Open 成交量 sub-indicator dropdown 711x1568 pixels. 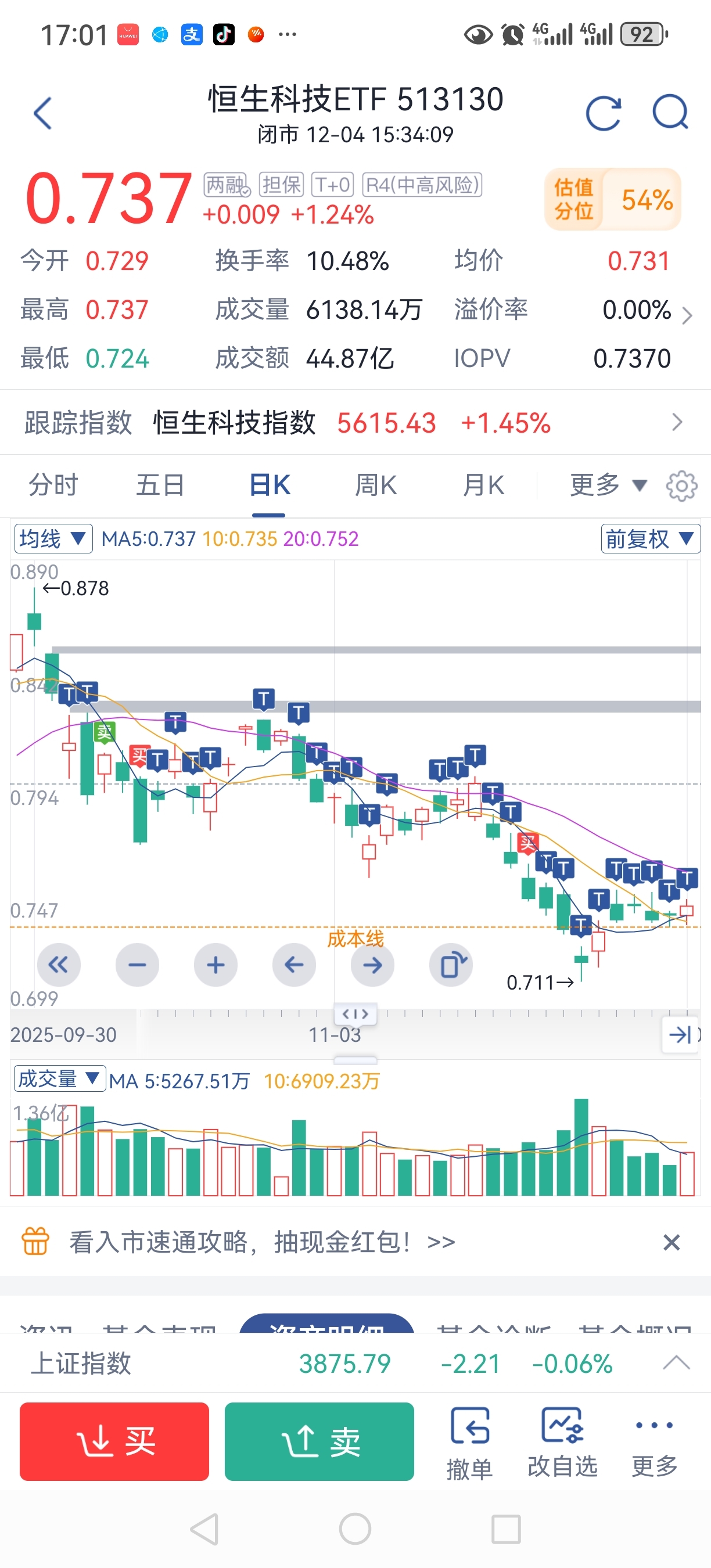59,1079
